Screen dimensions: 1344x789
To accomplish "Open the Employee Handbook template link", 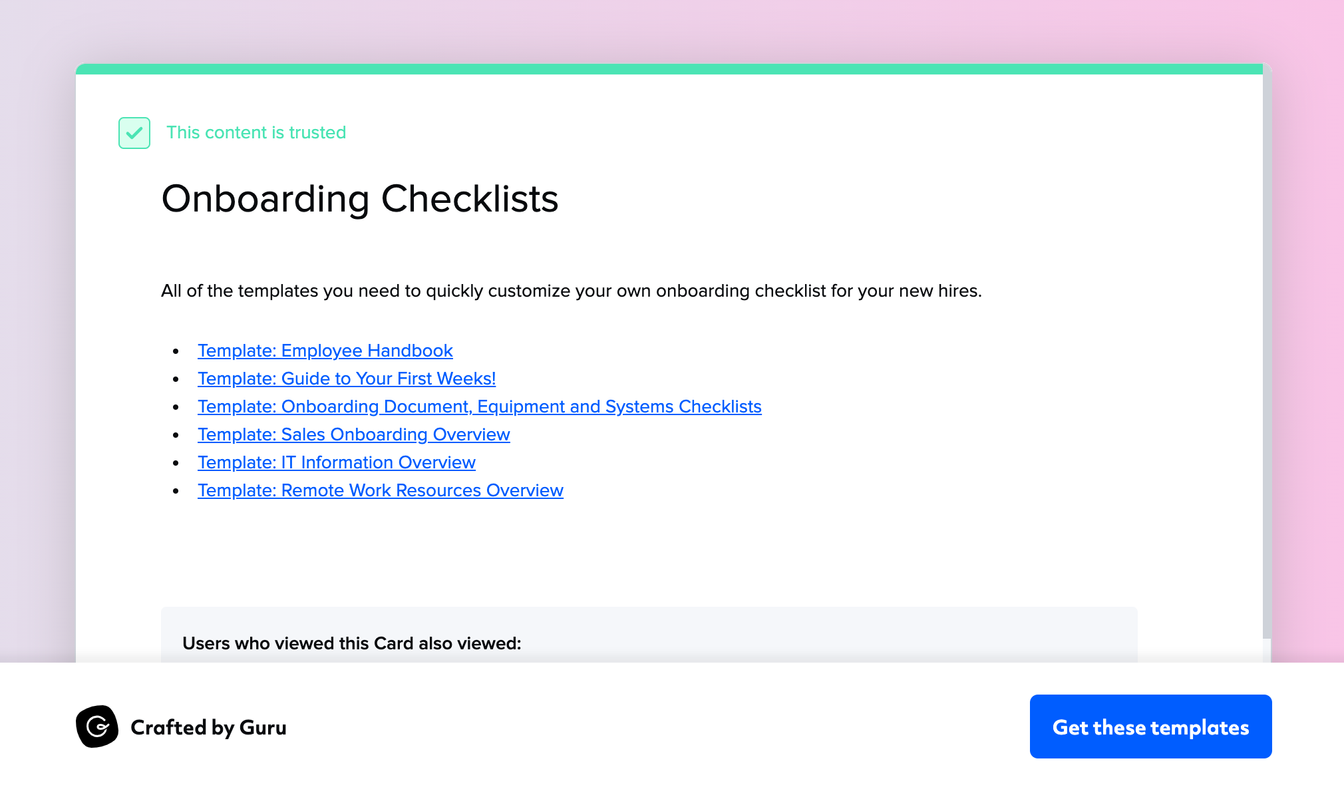I will (325, 350).
